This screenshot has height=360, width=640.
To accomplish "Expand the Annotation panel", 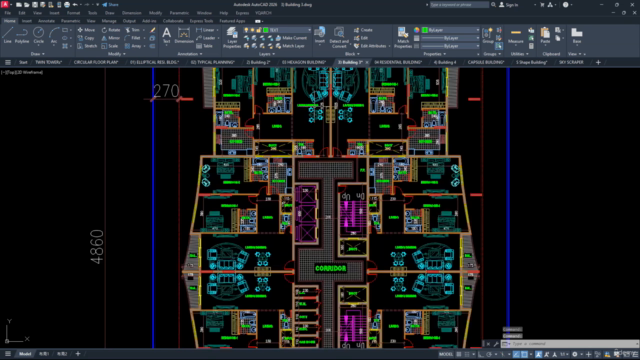I will coord(190,54).
